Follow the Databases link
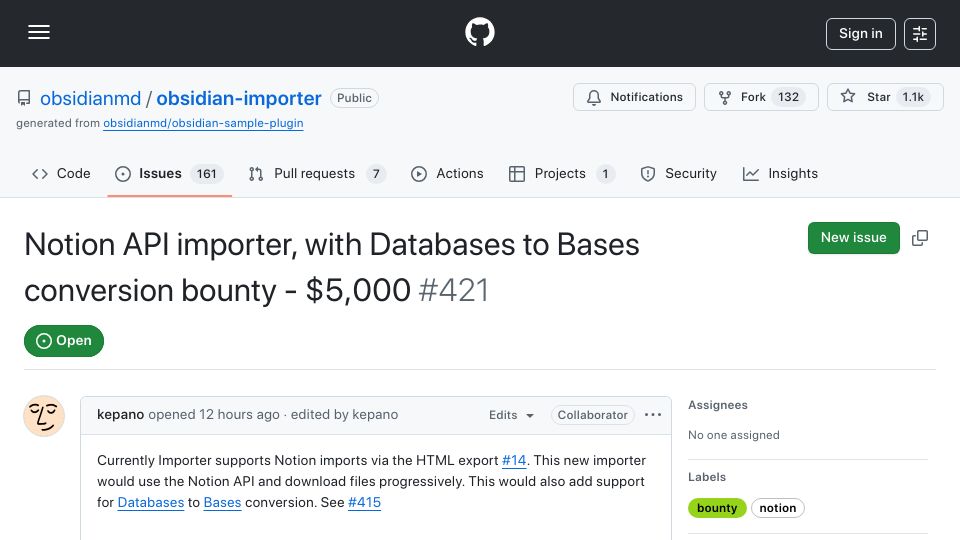The image size is (960, 540). (x=151, y=502)
